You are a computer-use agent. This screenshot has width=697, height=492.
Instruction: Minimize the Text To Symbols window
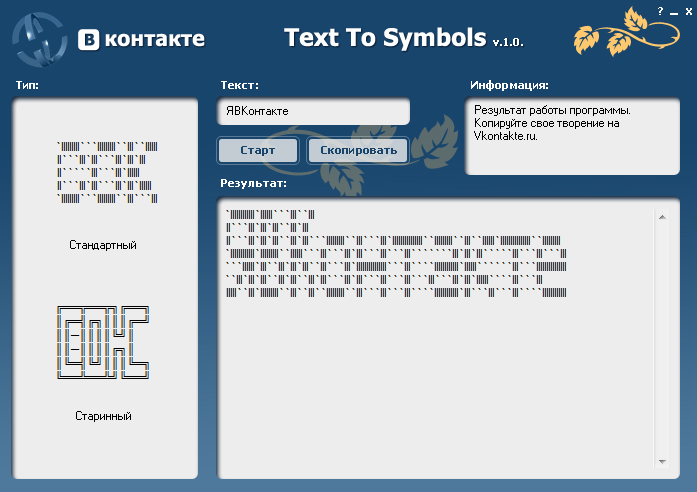point(674,12)
